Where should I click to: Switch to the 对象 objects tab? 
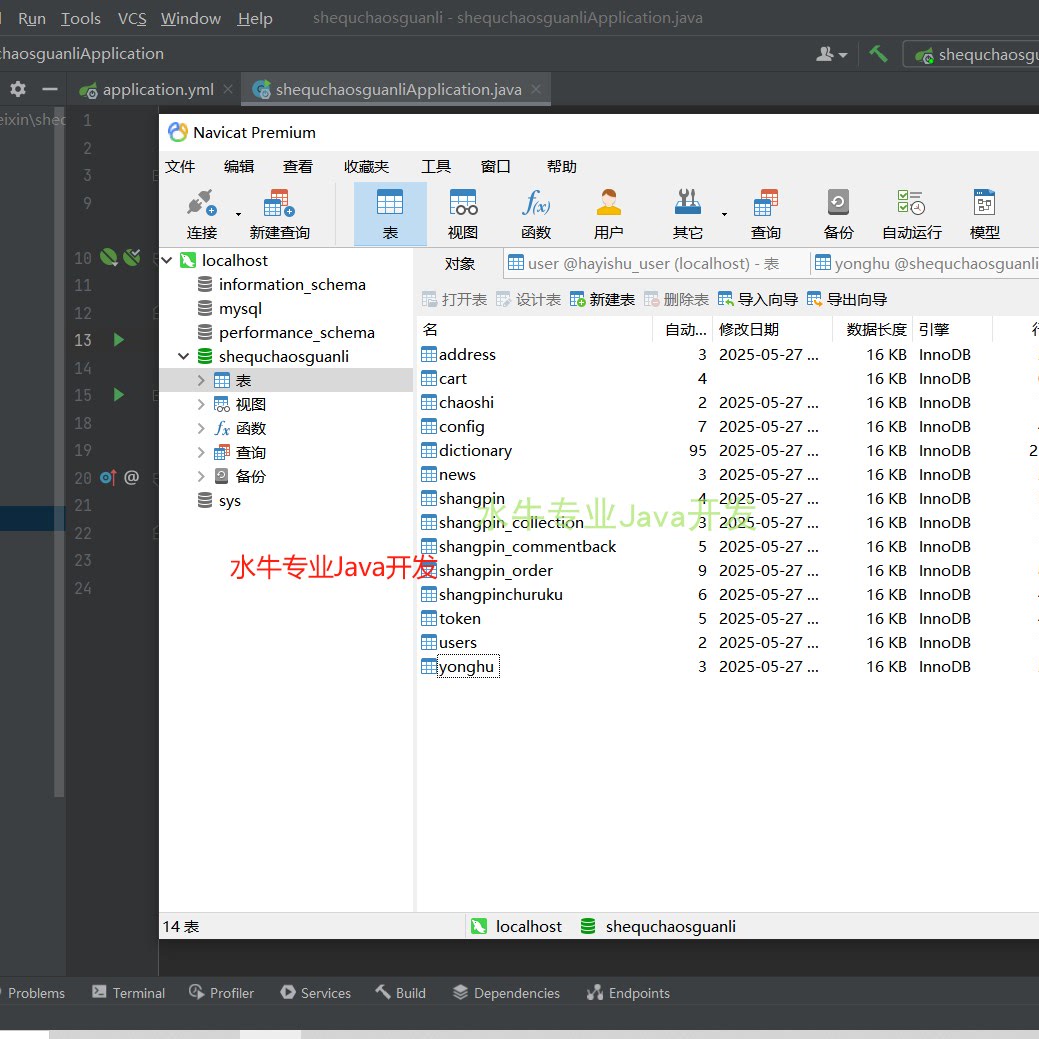[x=459, y=264]
